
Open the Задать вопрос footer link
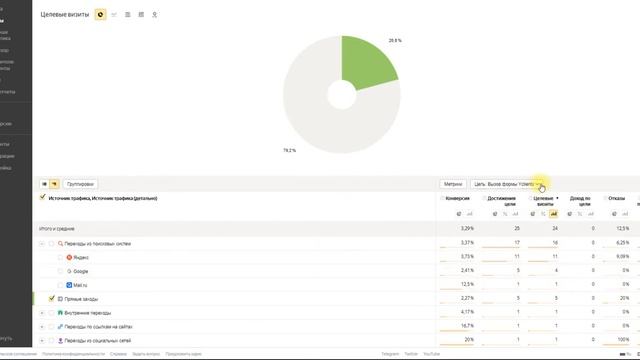[146, 354]
